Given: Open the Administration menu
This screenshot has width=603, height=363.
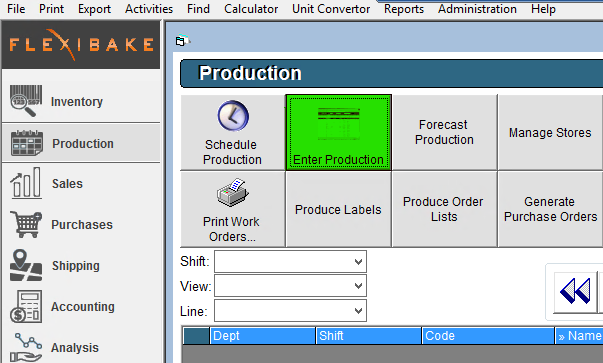Looking at the screenshot, I should coord(477,9).
